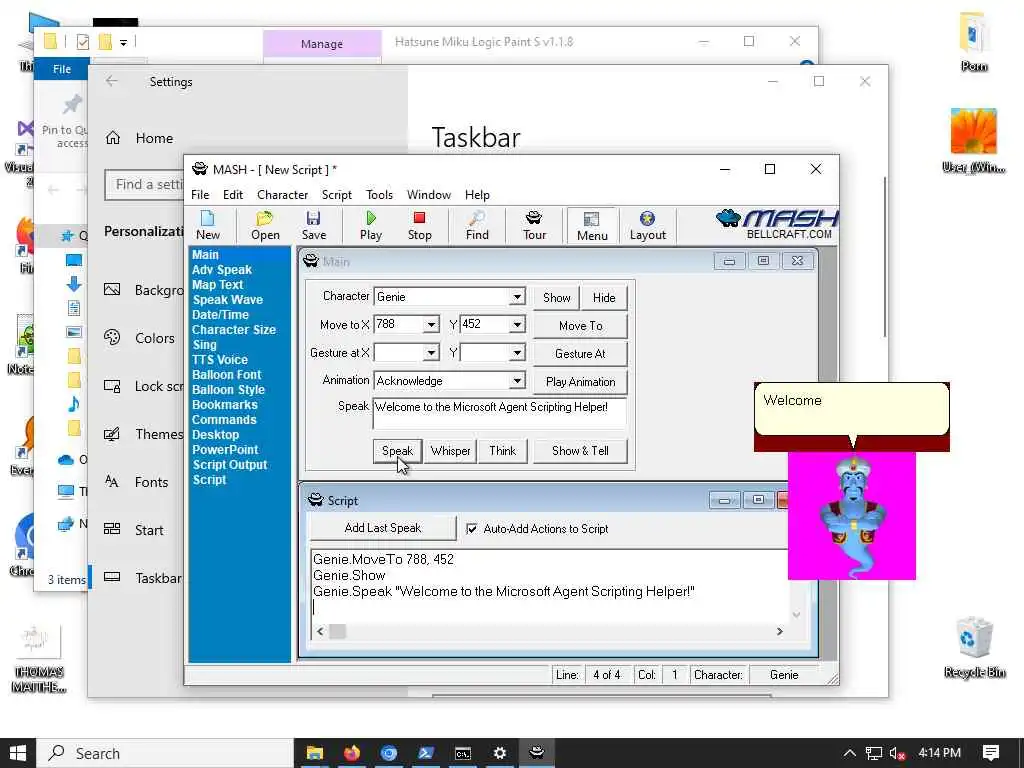This screenshot has height=768, width=1024.
Task: Click the Whisper button
Action: click(451, 451)
